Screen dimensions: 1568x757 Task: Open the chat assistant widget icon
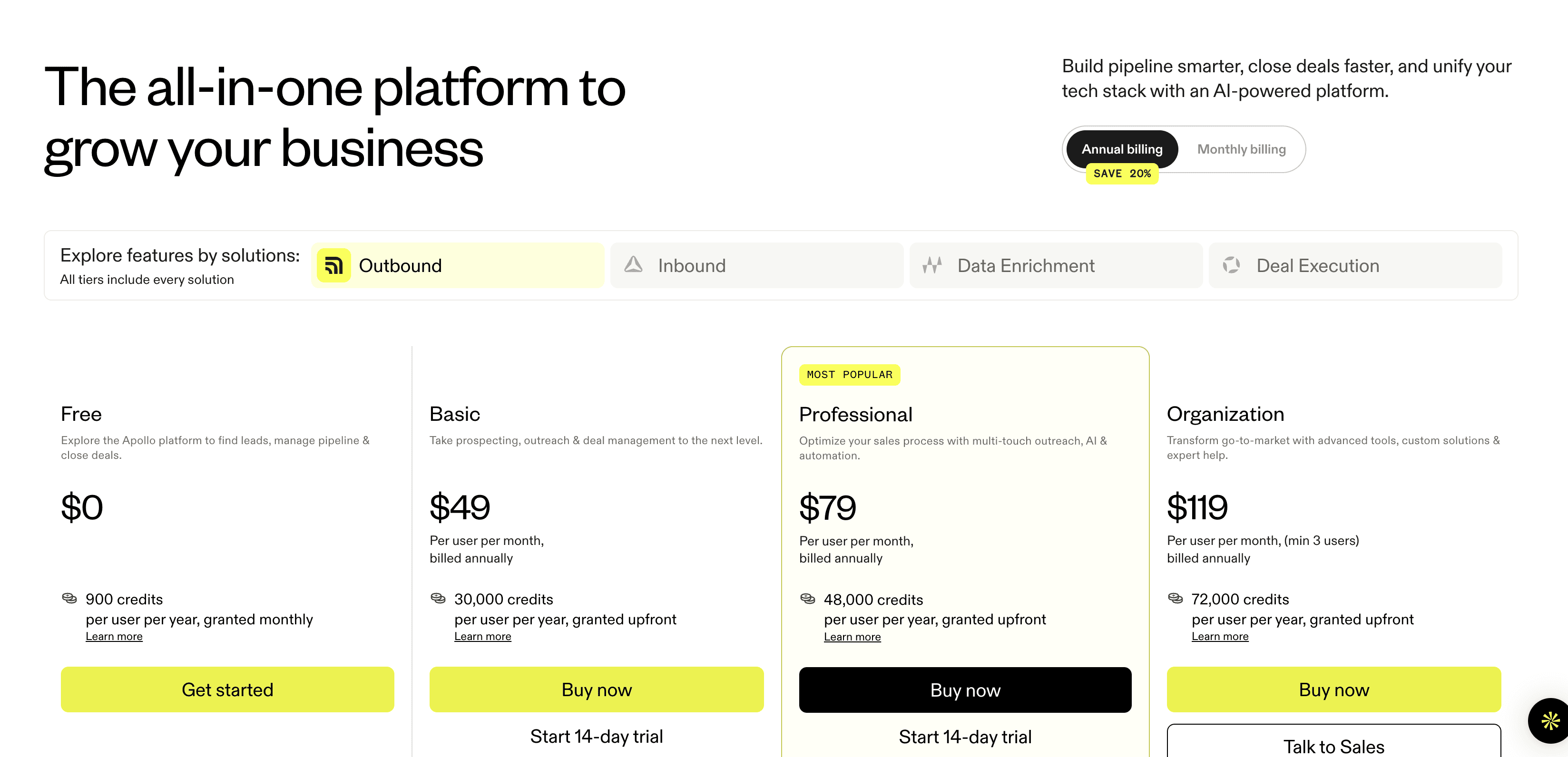(x=1550, y=720)
